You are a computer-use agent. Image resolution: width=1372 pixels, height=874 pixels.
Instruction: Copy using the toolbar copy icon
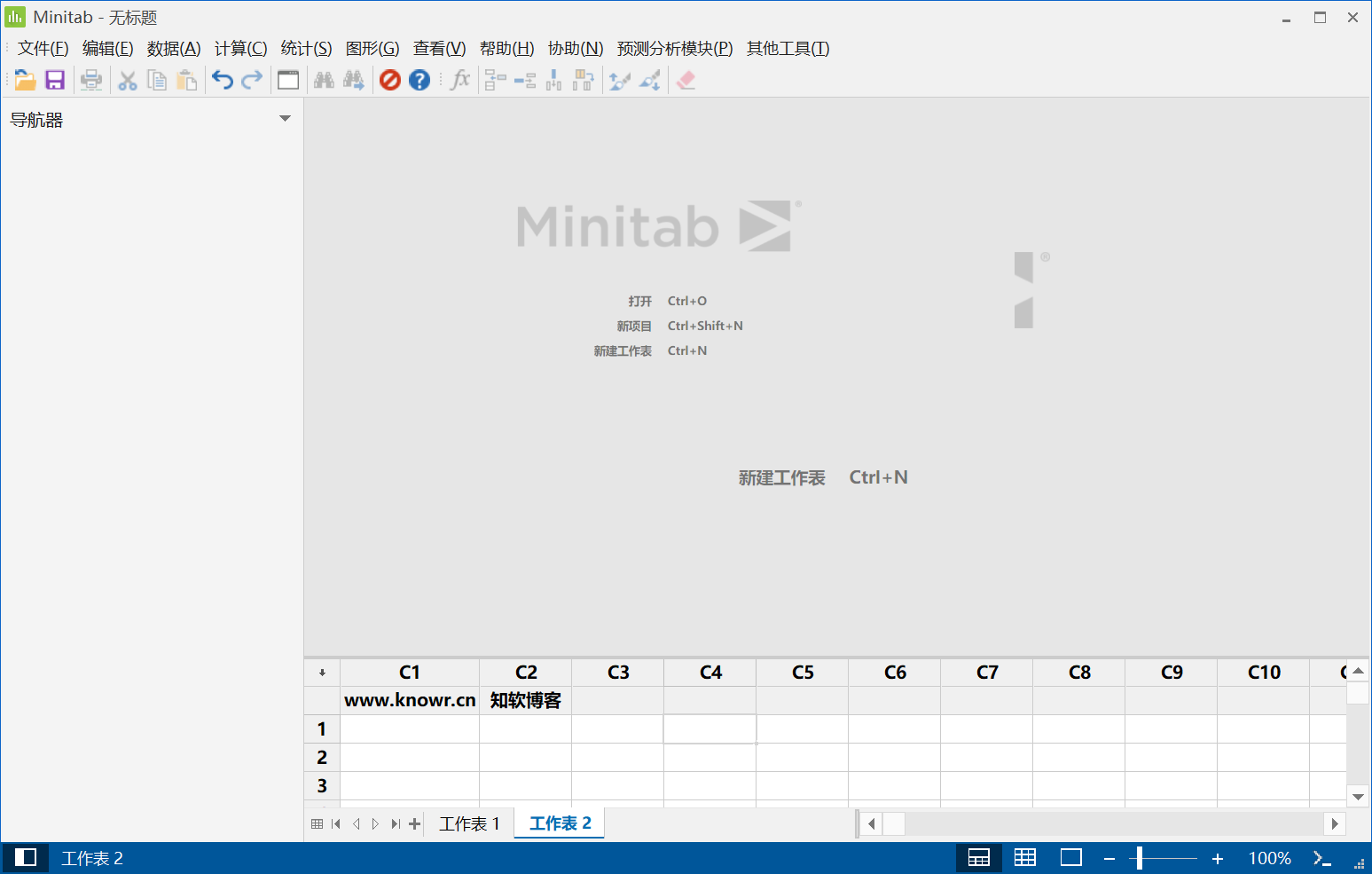click(x=157, y=81)
